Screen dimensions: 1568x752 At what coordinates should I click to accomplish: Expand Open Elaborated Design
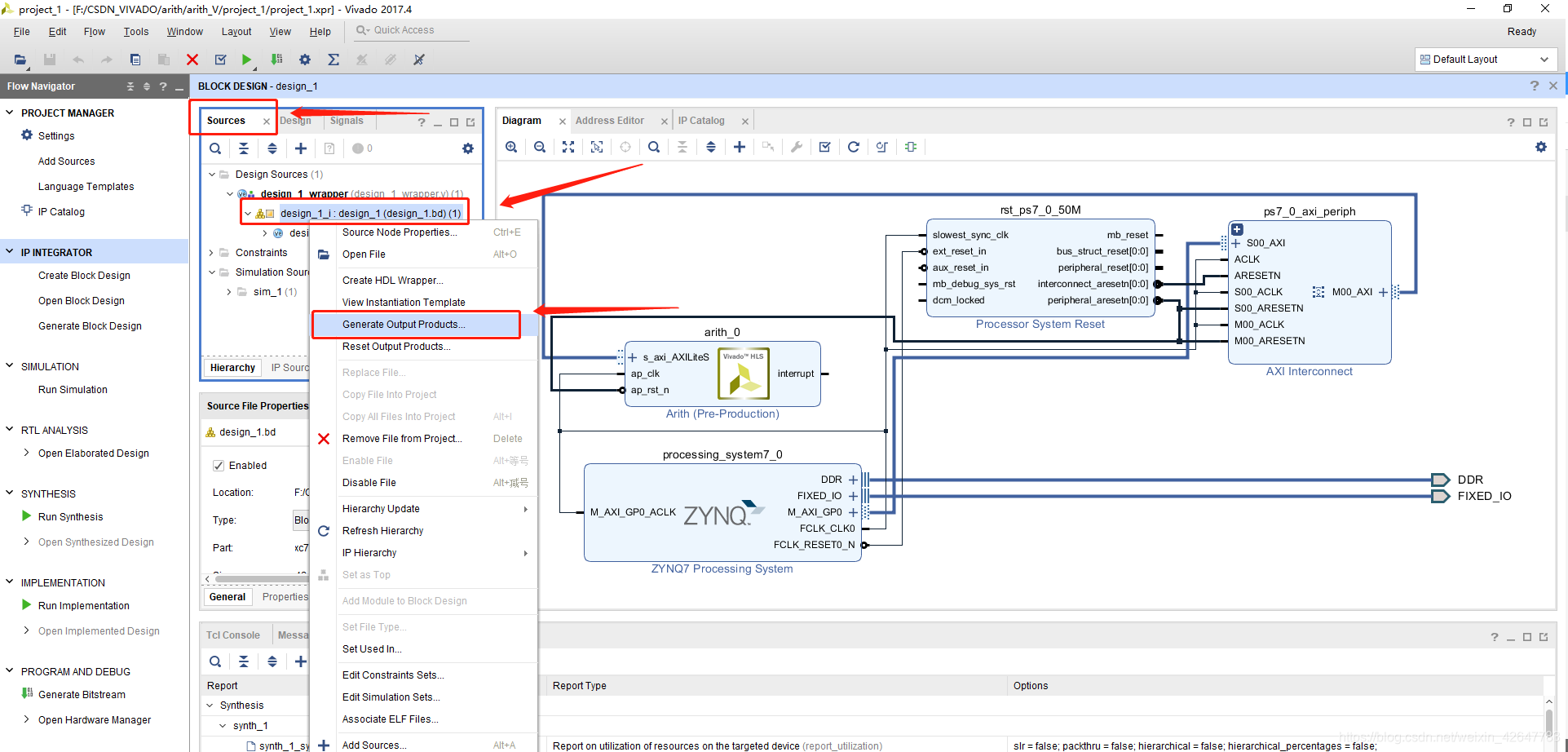[27, 453]
